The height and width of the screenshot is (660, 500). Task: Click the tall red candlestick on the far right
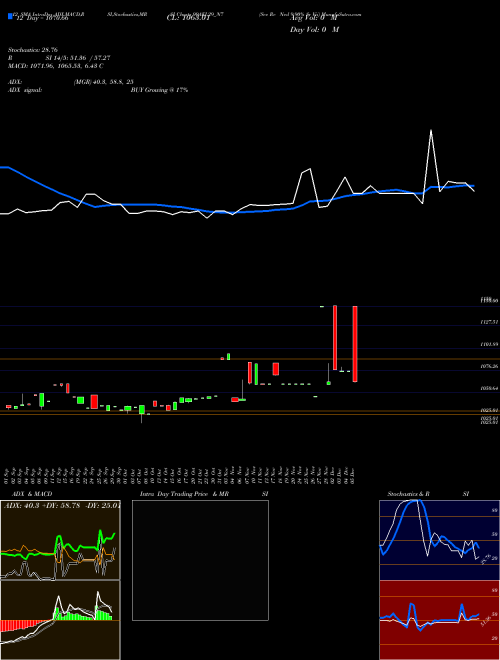point(355,344)
